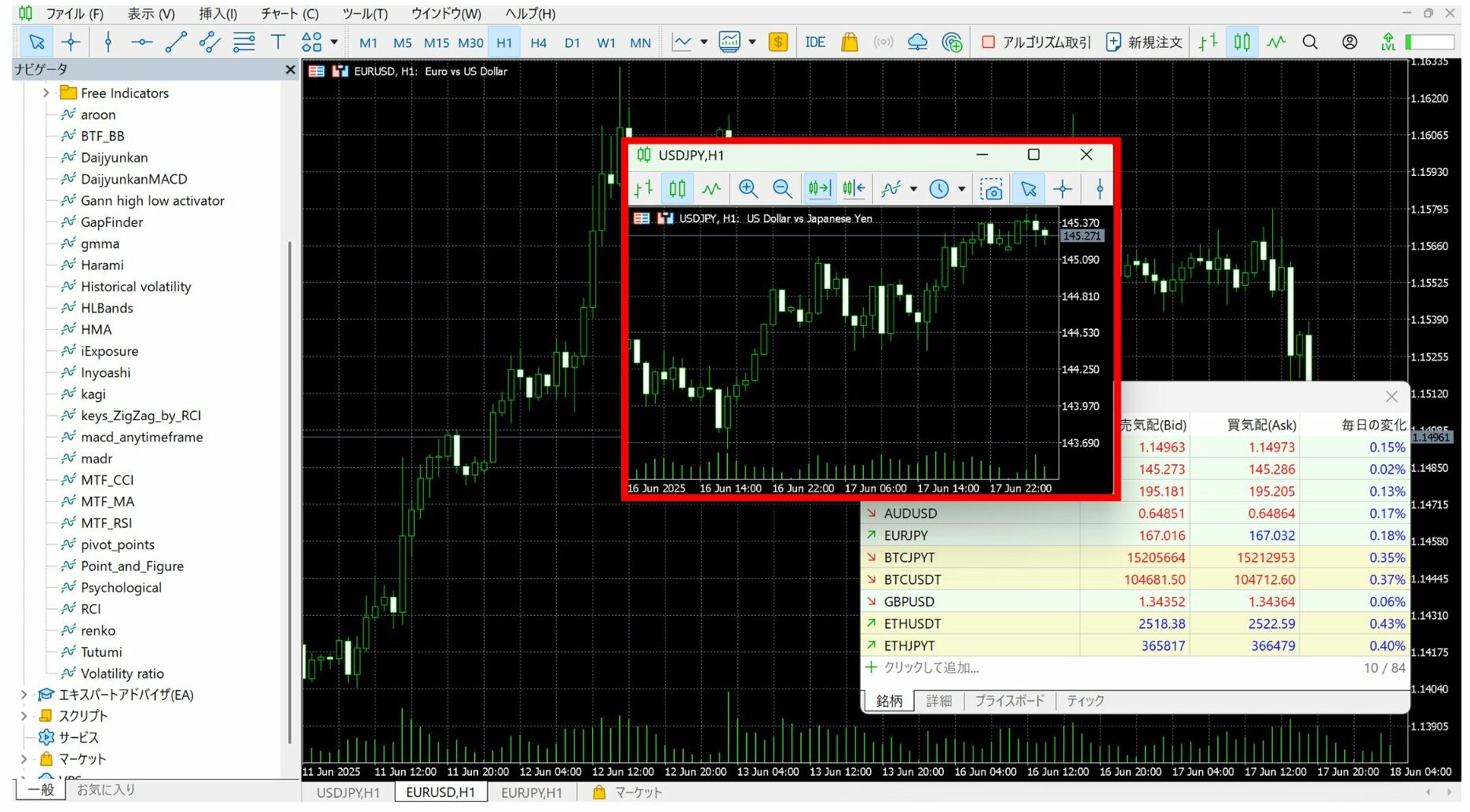Take screenshot using camera icon in USDJPY window
The height and width of the screenshot is (812, 1470).
(991, 189)
